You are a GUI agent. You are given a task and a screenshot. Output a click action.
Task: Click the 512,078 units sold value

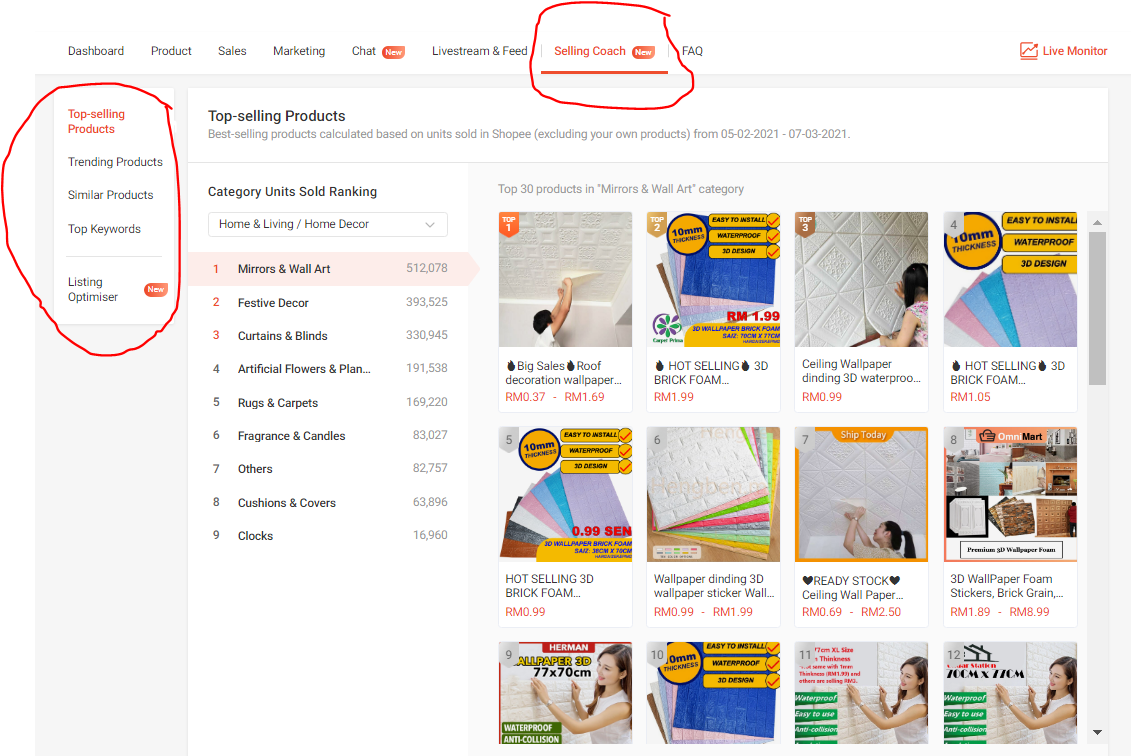426,268
